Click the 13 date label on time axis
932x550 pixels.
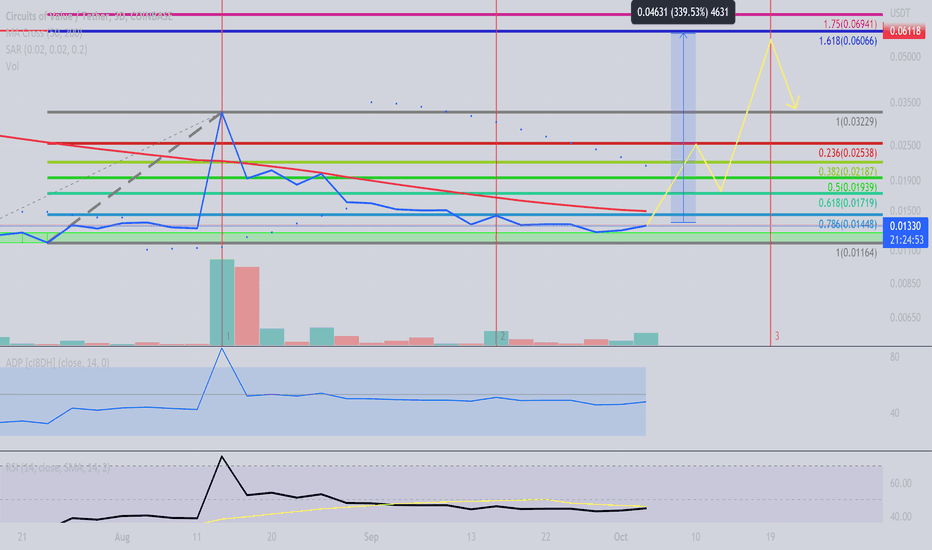tap(471, 537)
